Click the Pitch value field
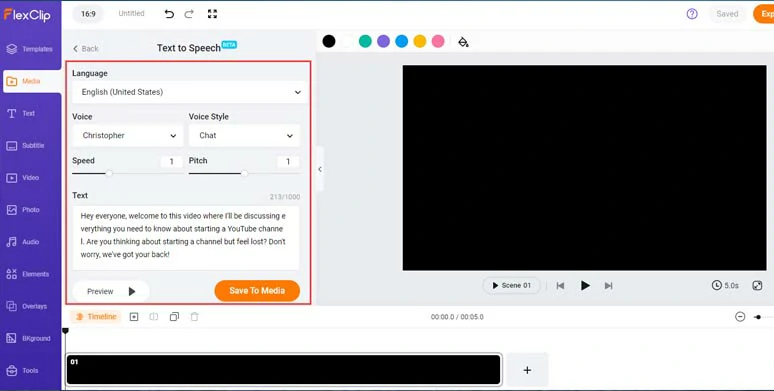774x391 pixels. pos(288,161)
